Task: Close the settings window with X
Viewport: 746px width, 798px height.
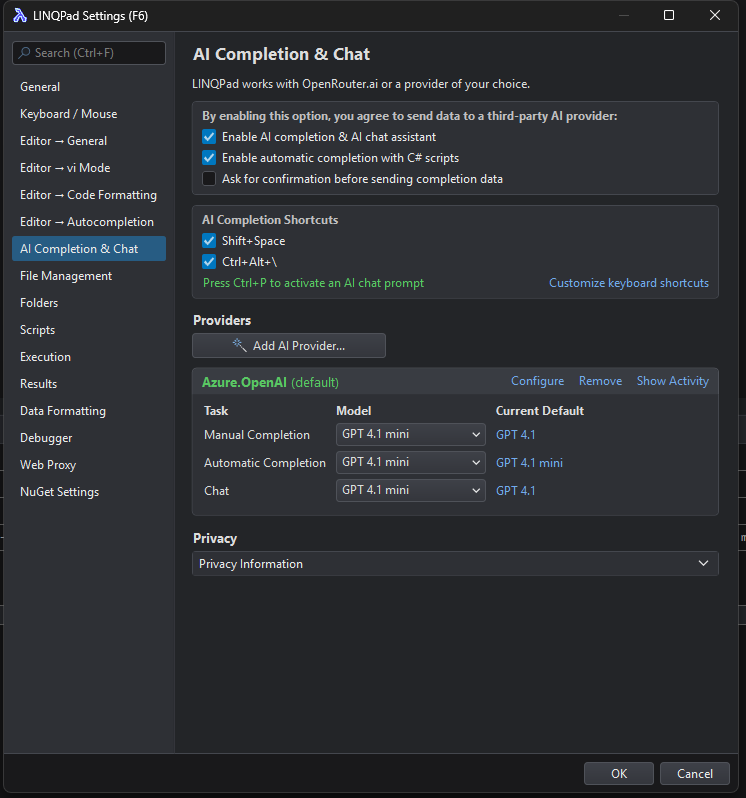Action: click(714, 15)
